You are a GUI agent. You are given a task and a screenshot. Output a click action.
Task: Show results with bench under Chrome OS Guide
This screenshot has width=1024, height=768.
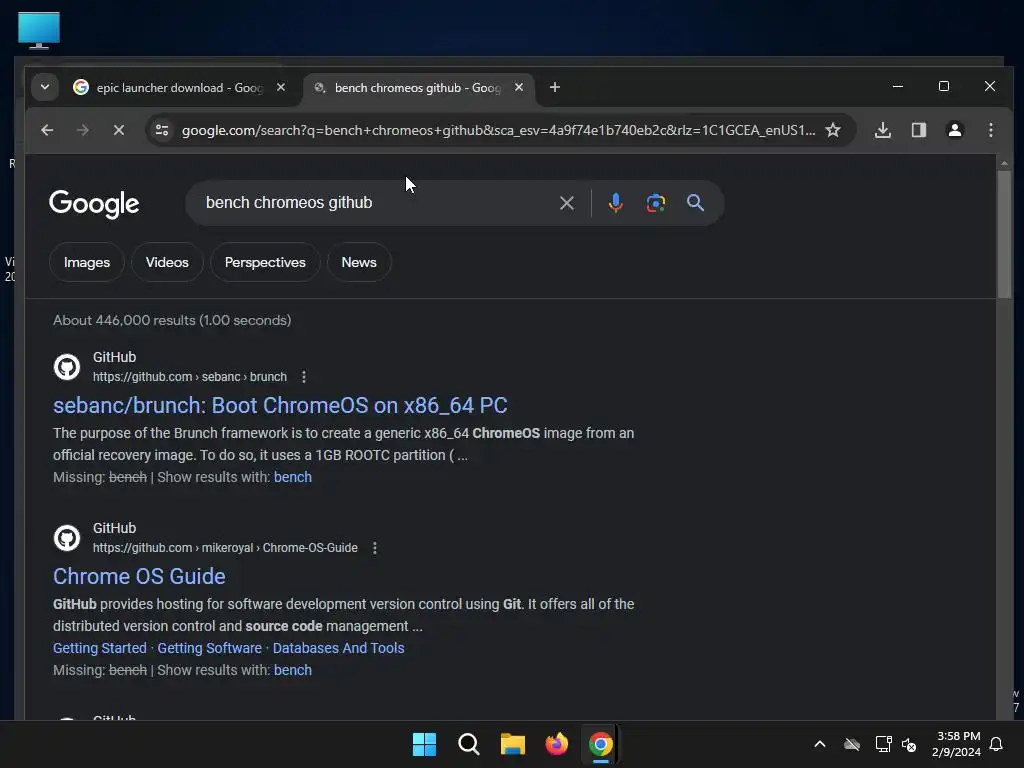[293, 670]
